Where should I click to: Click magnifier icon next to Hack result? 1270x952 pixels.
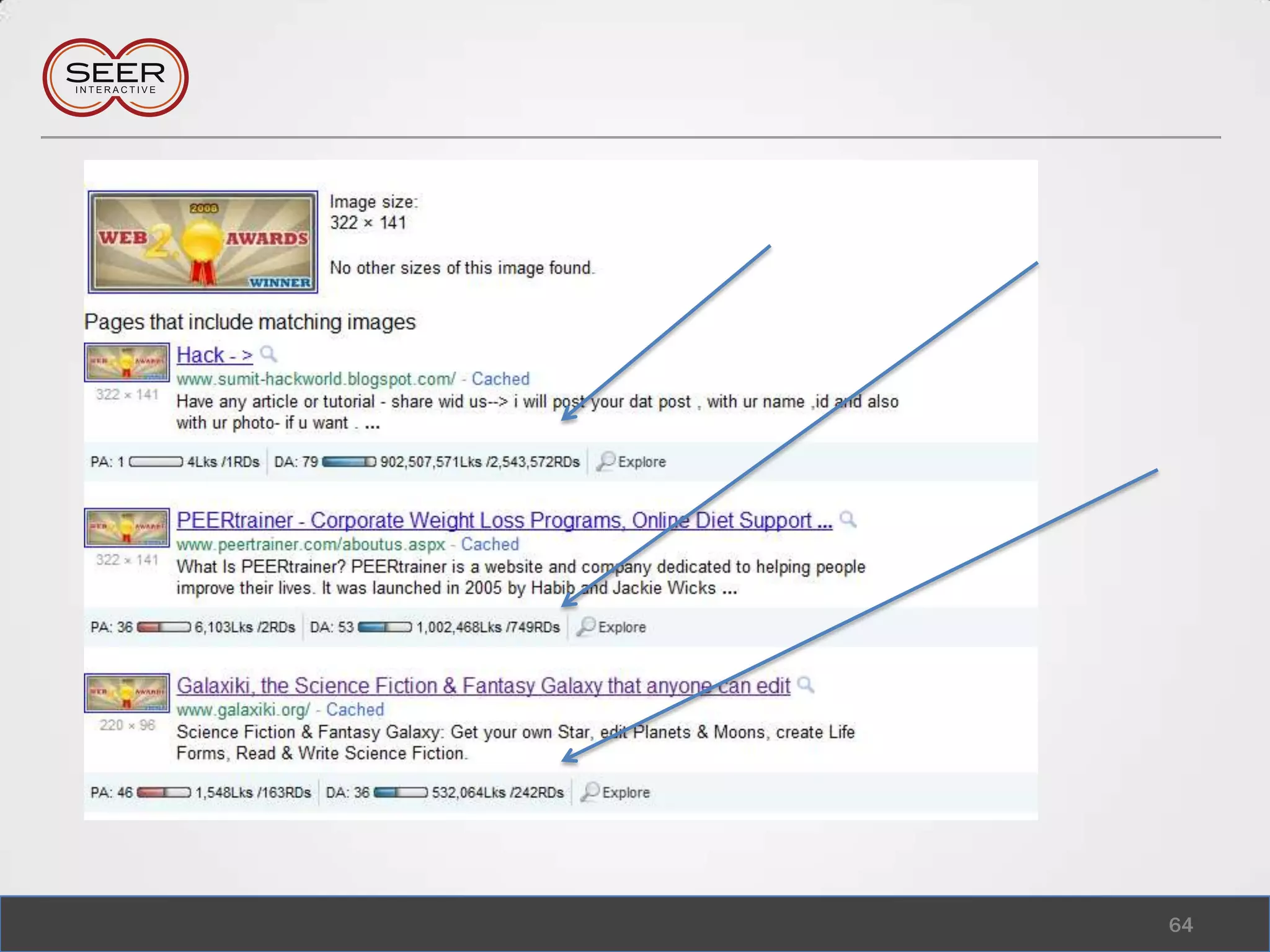[269, 354]
